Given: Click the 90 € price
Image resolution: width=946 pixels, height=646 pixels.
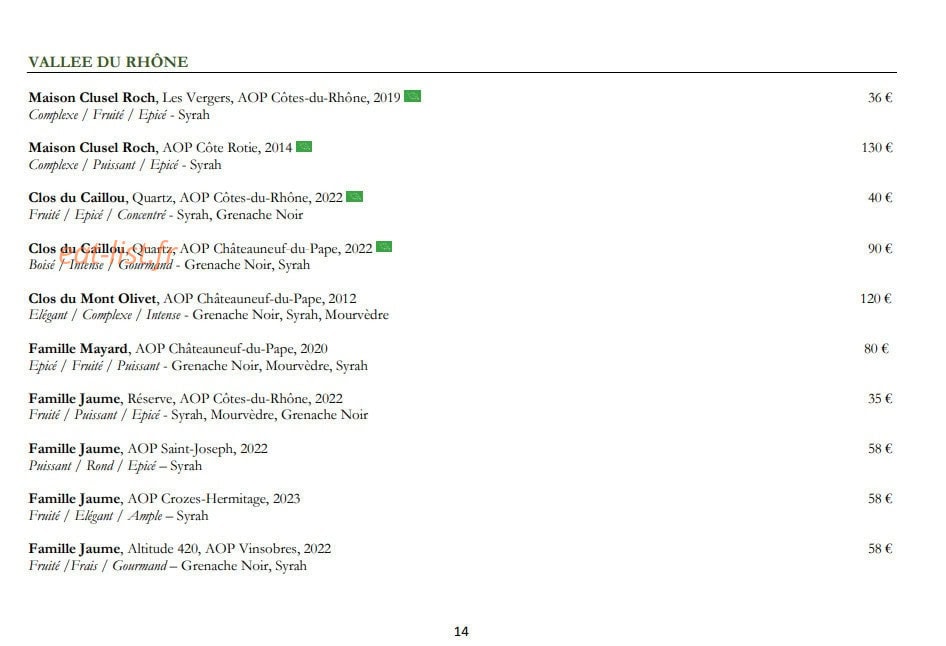Looking at the screenshot, I should [880, 249].
